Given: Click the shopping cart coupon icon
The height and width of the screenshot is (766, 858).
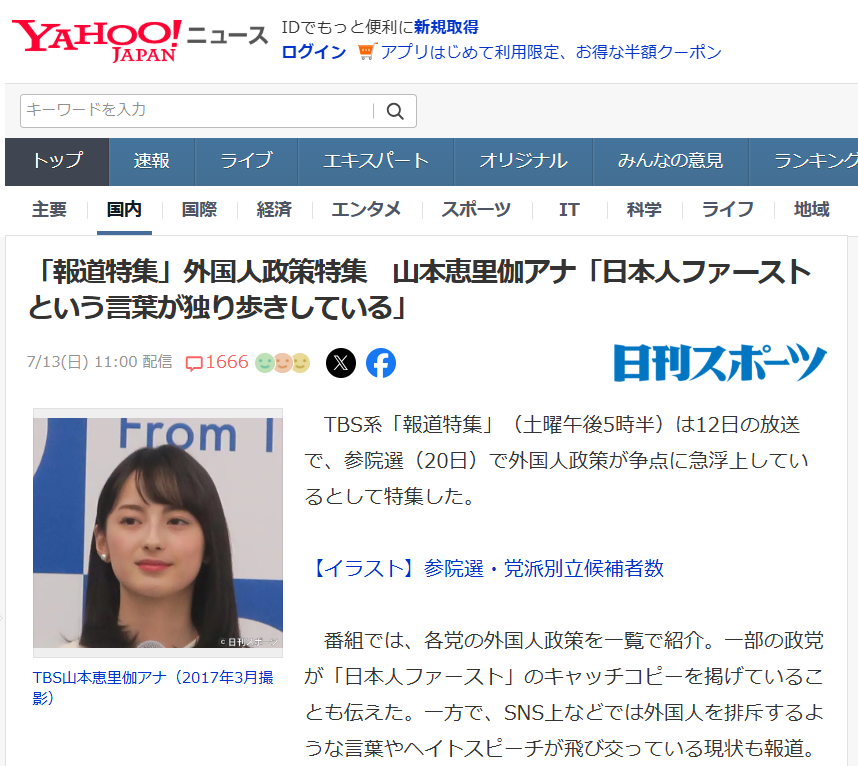Looking at the screenshot, I should (x=366, y=51).
